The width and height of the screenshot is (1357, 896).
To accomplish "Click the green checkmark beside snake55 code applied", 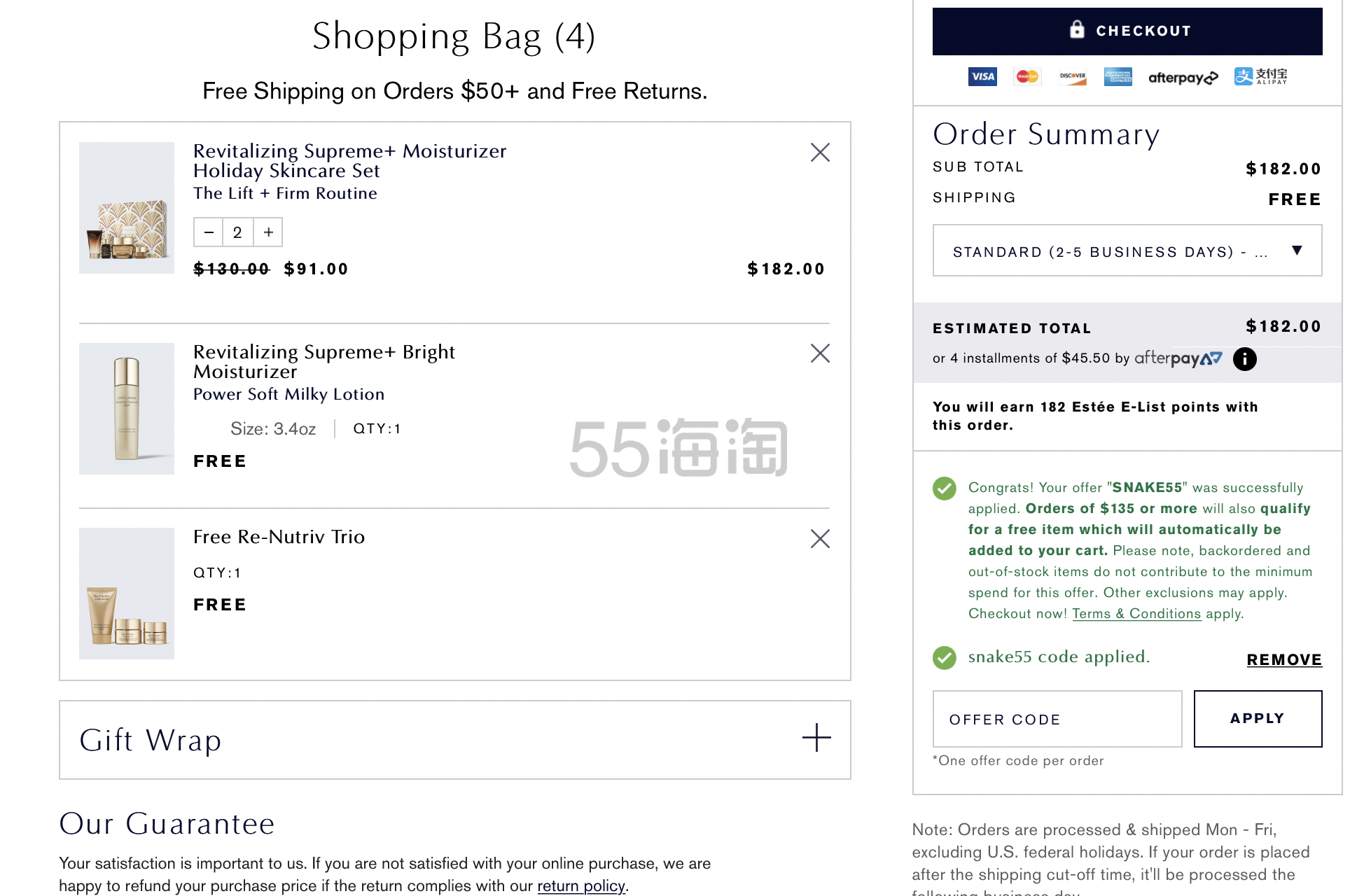I will click(944, 658).
